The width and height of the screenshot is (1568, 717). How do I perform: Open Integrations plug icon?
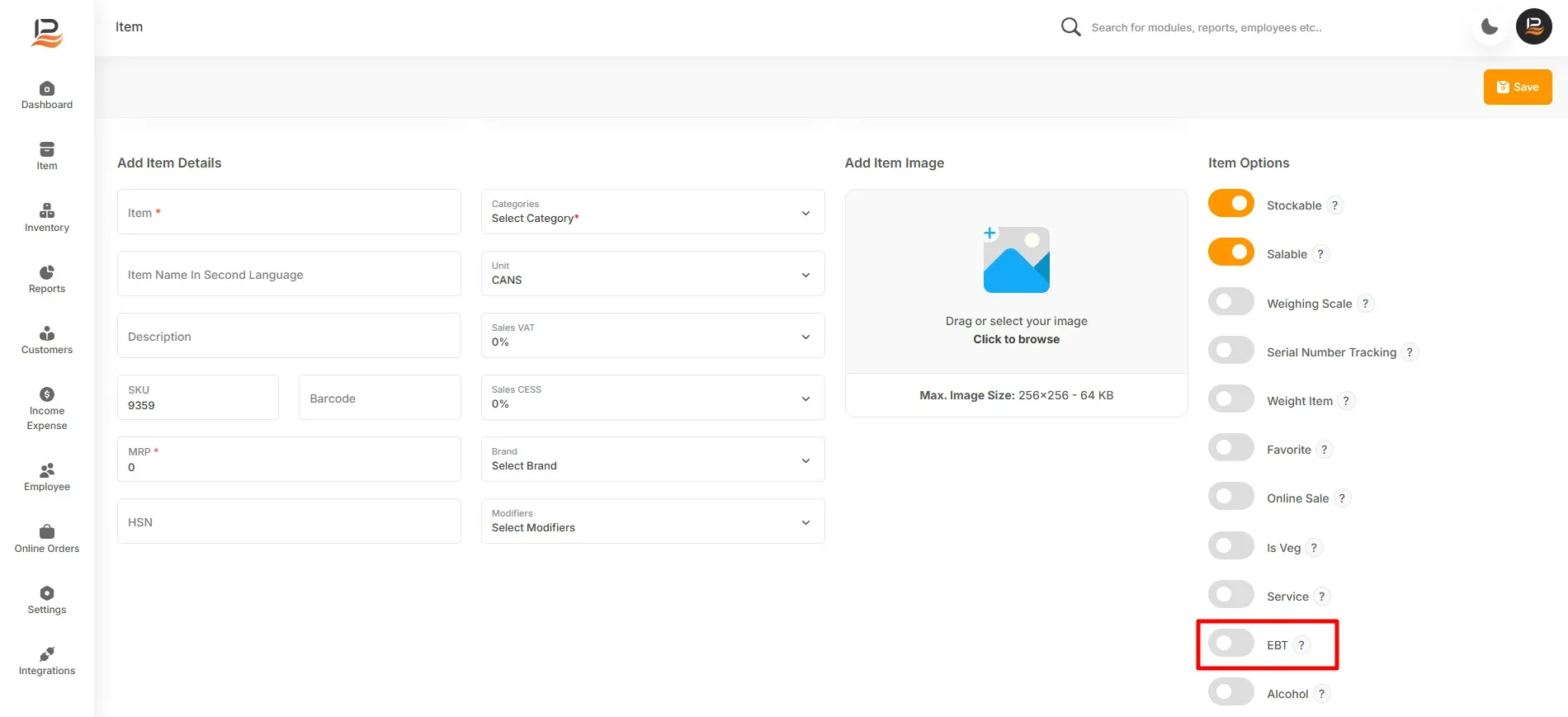coord(47,654)
